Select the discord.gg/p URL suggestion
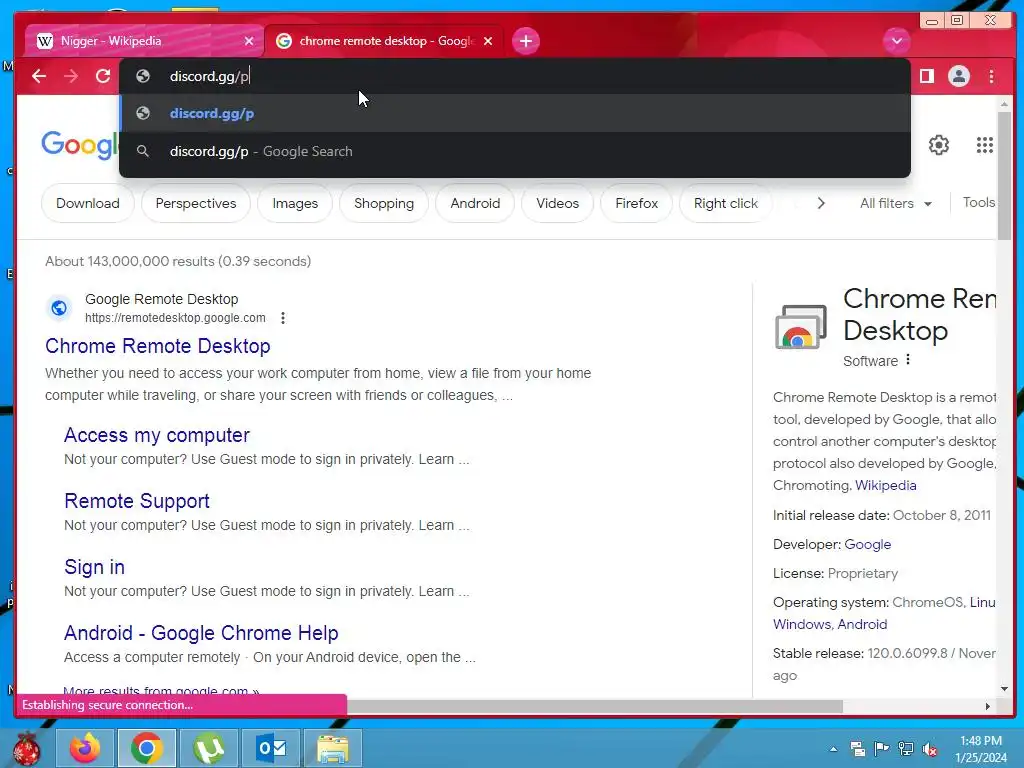This screenshot has width=1024, height=768. pos(515,113)
